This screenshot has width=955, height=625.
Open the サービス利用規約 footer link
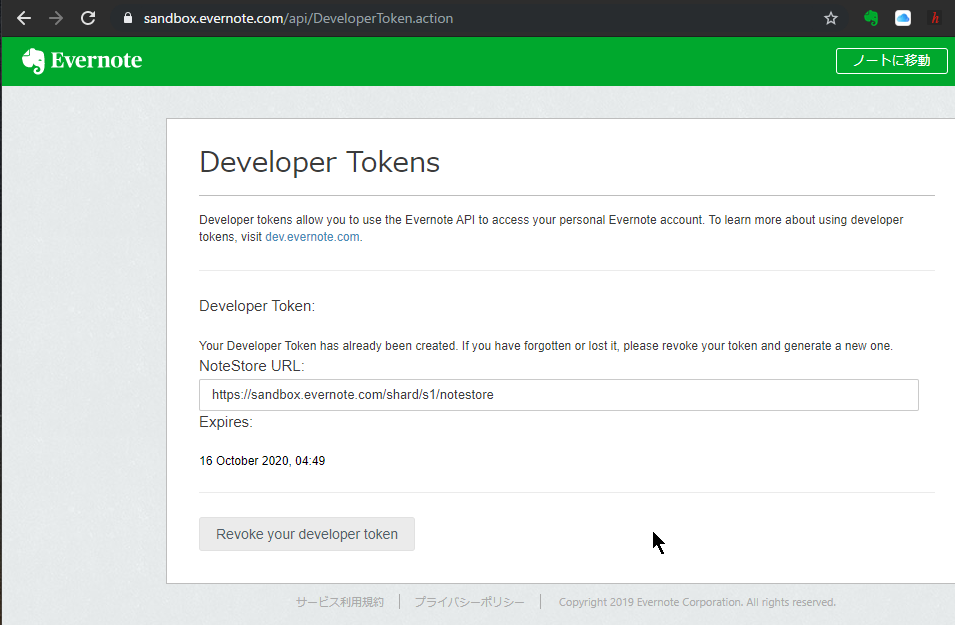click(340, 602)
